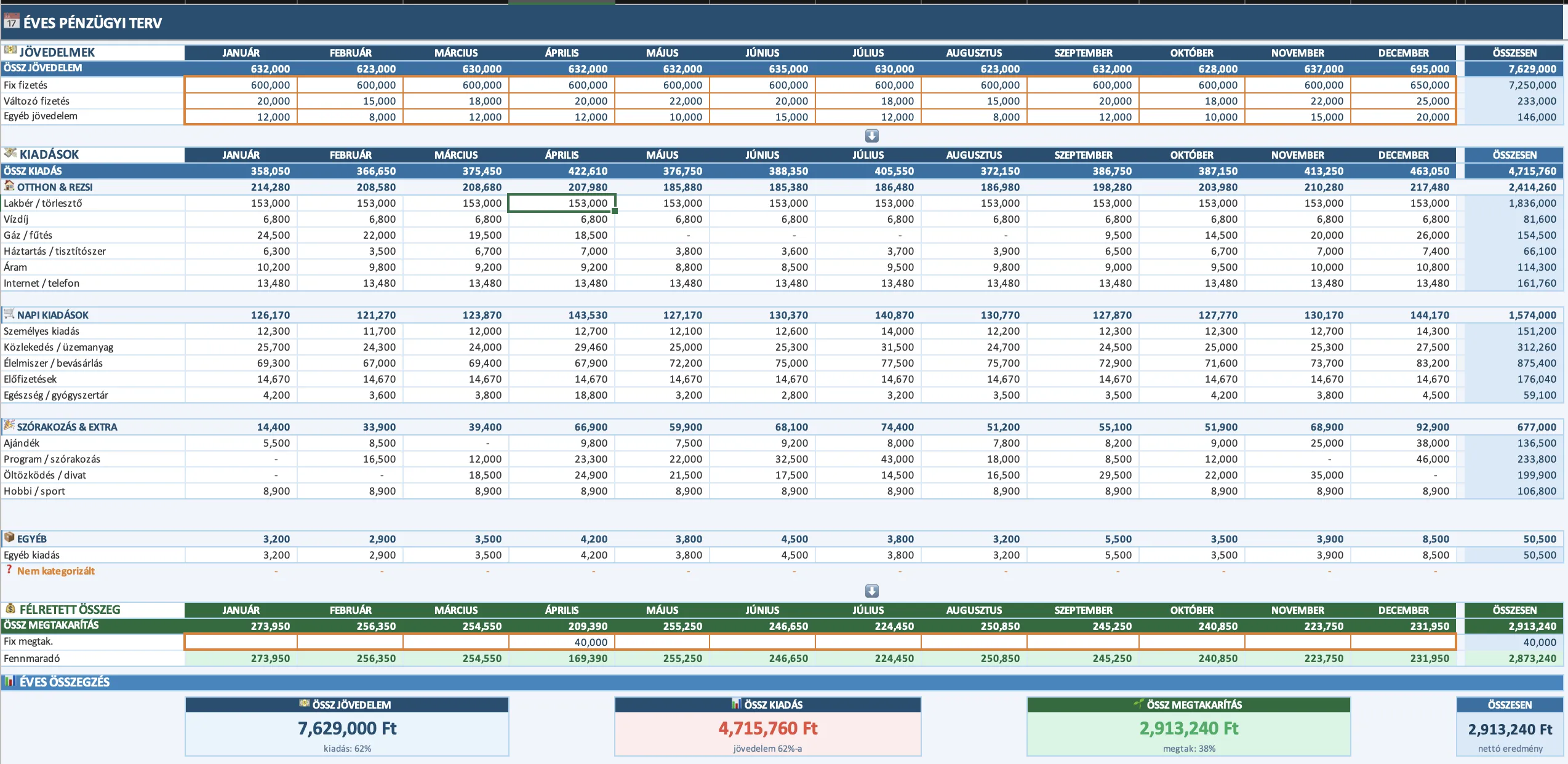Click the DECEMBER header in the JÖVEDELMEK table
The width and height of the screenshot is (1568, 764).
tap(1403, 53)
